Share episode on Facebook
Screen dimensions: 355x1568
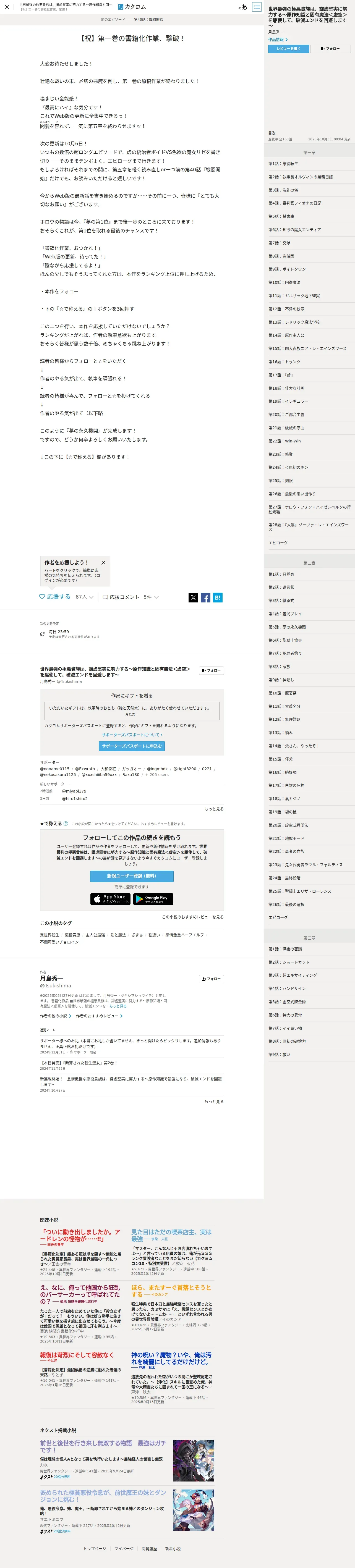(205, 597)
